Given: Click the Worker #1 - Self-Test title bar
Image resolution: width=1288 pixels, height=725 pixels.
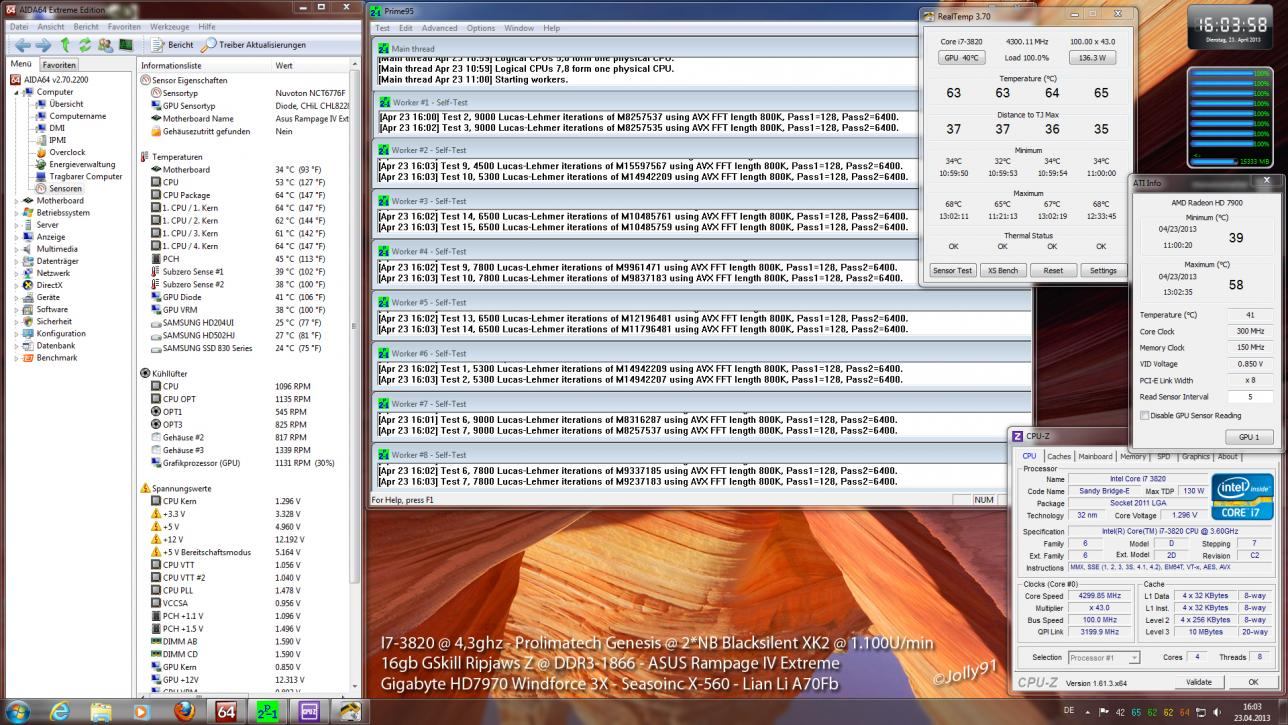Looking at the screenshot, I should [704, 102].
